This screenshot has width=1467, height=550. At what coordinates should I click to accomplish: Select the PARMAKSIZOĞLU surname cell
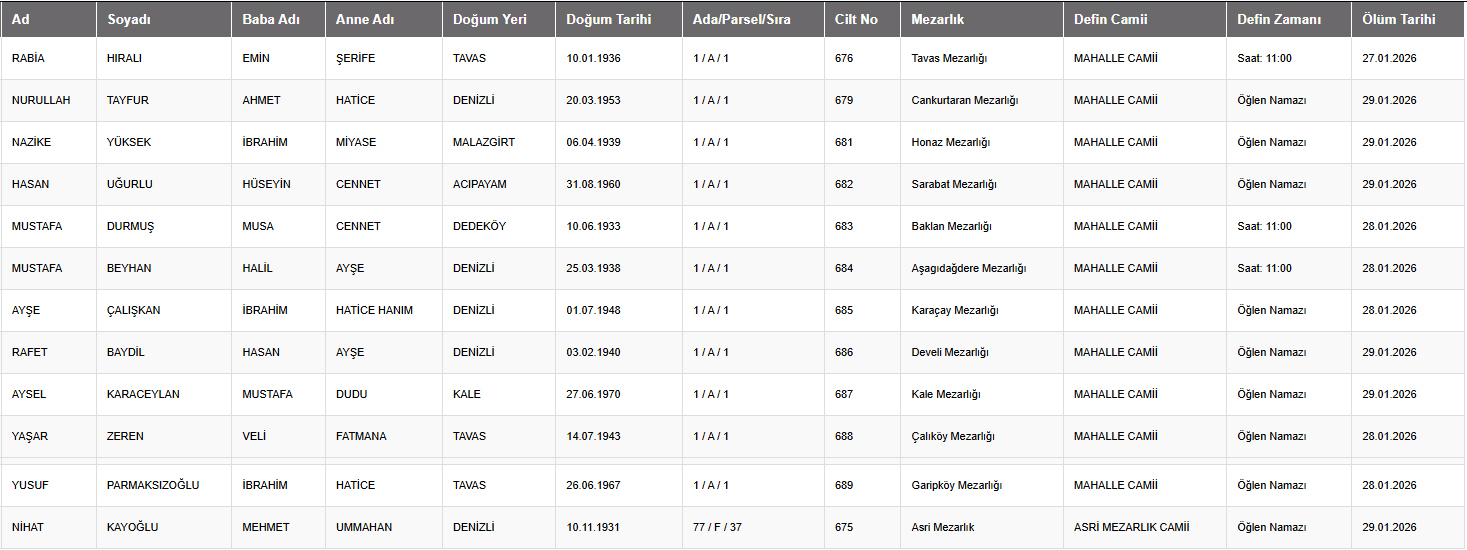click(x=153, y=485)
